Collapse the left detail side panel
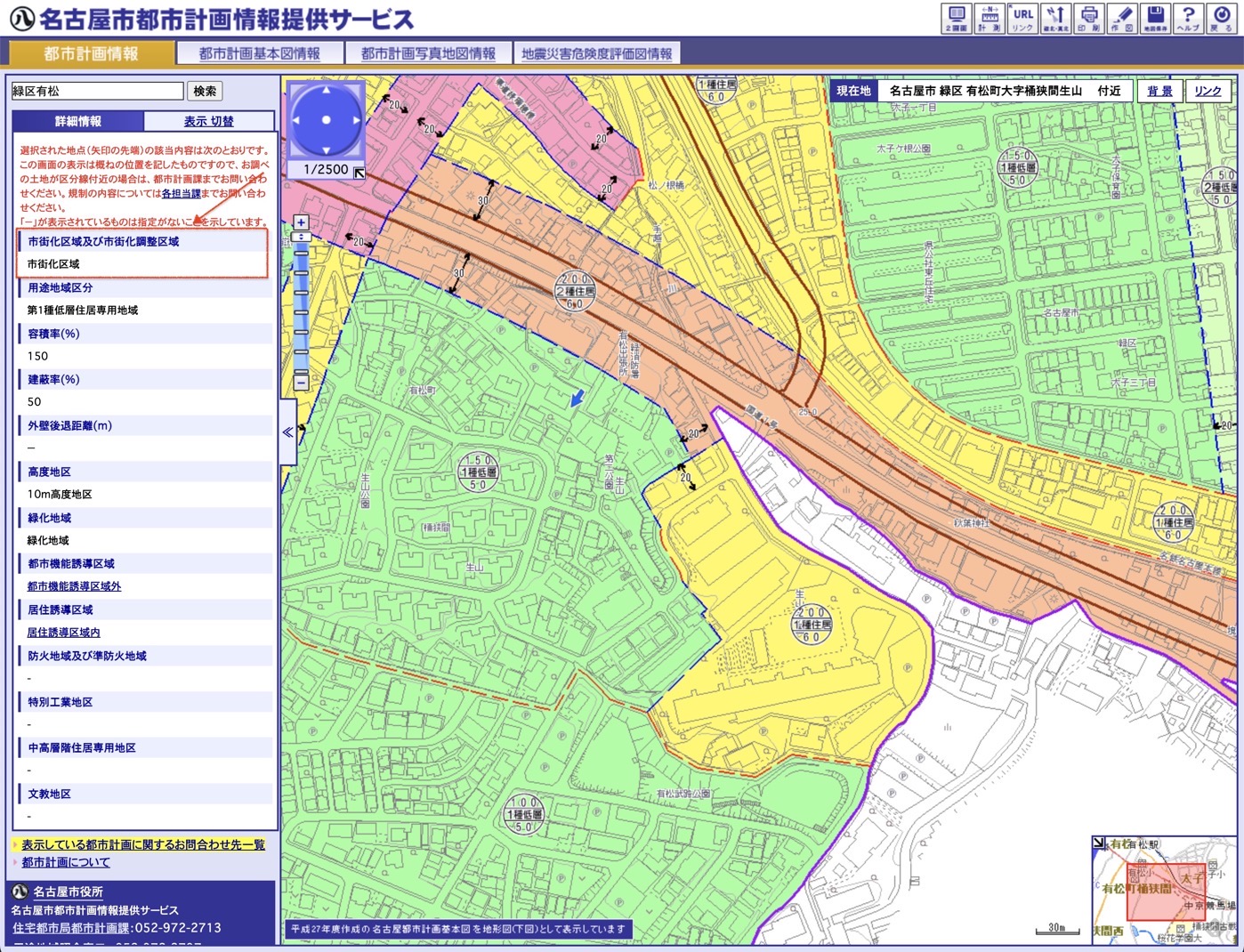Image resolution: width=1244 pixels, height=952 pixels. tap(287, 432)
